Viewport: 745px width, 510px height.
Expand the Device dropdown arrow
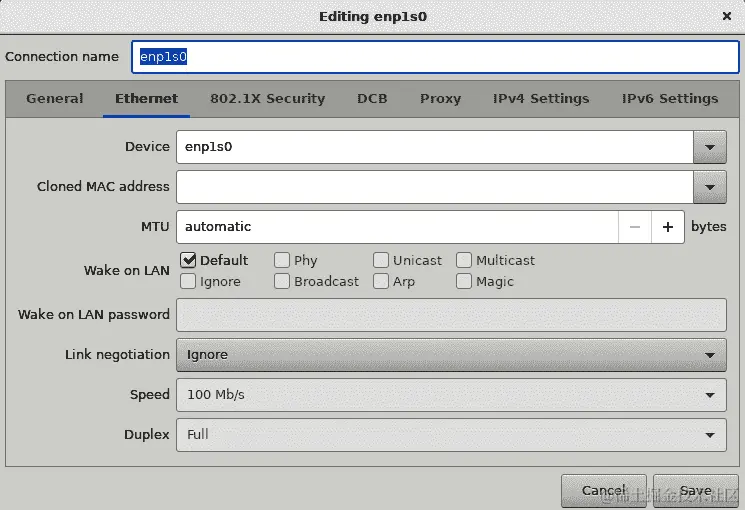[710, 147]
